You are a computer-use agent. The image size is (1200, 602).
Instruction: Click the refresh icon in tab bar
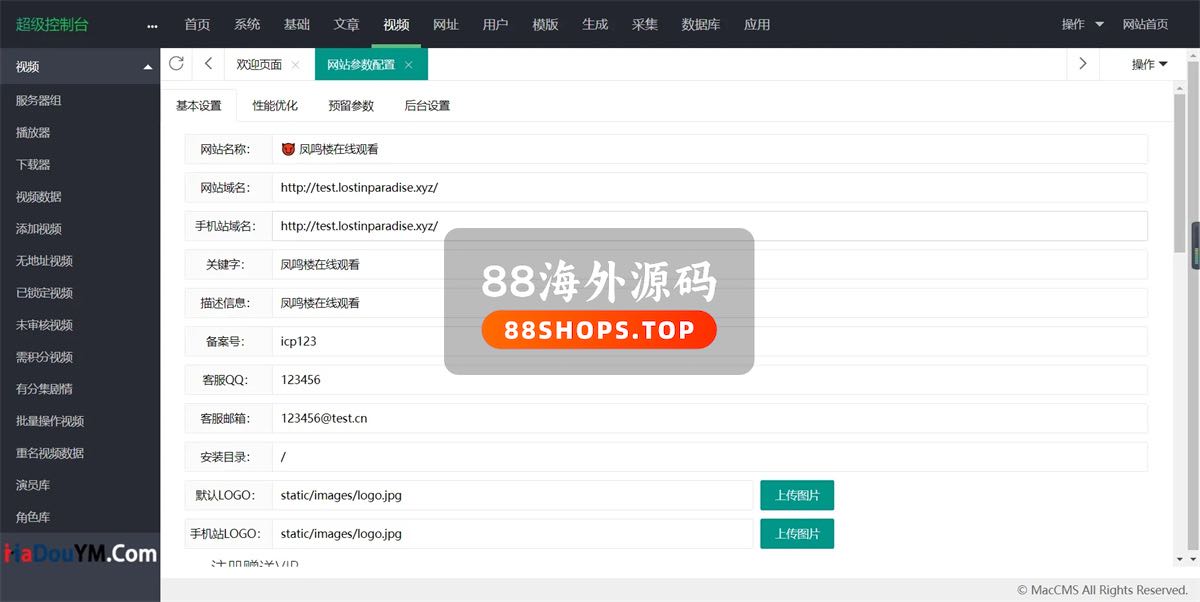click(176, 64)
